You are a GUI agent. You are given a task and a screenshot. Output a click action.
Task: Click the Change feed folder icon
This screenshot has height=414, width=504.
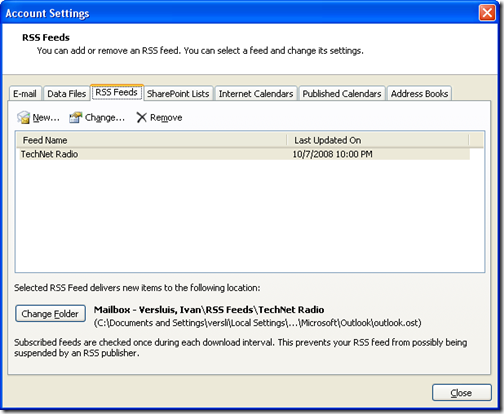pos(76,117)
